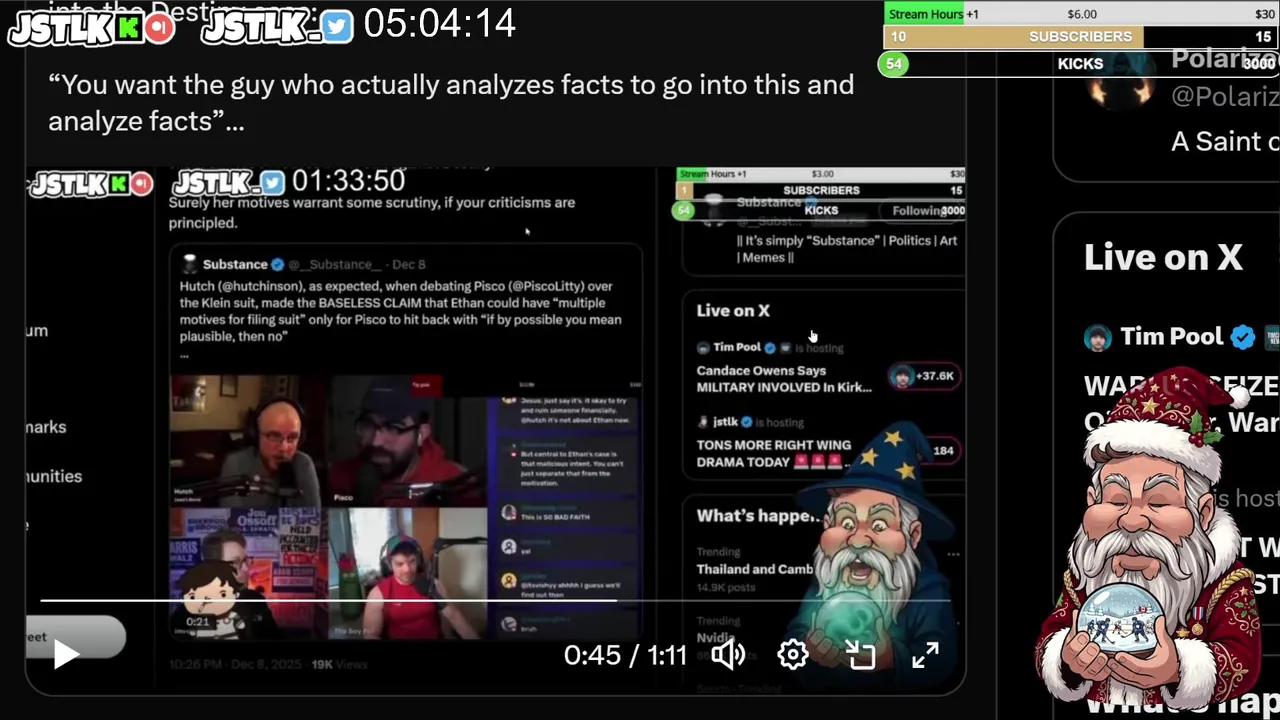Screen dimensions: 1280x720
Task: Open the video settings gear
Action: coord(793,655)
